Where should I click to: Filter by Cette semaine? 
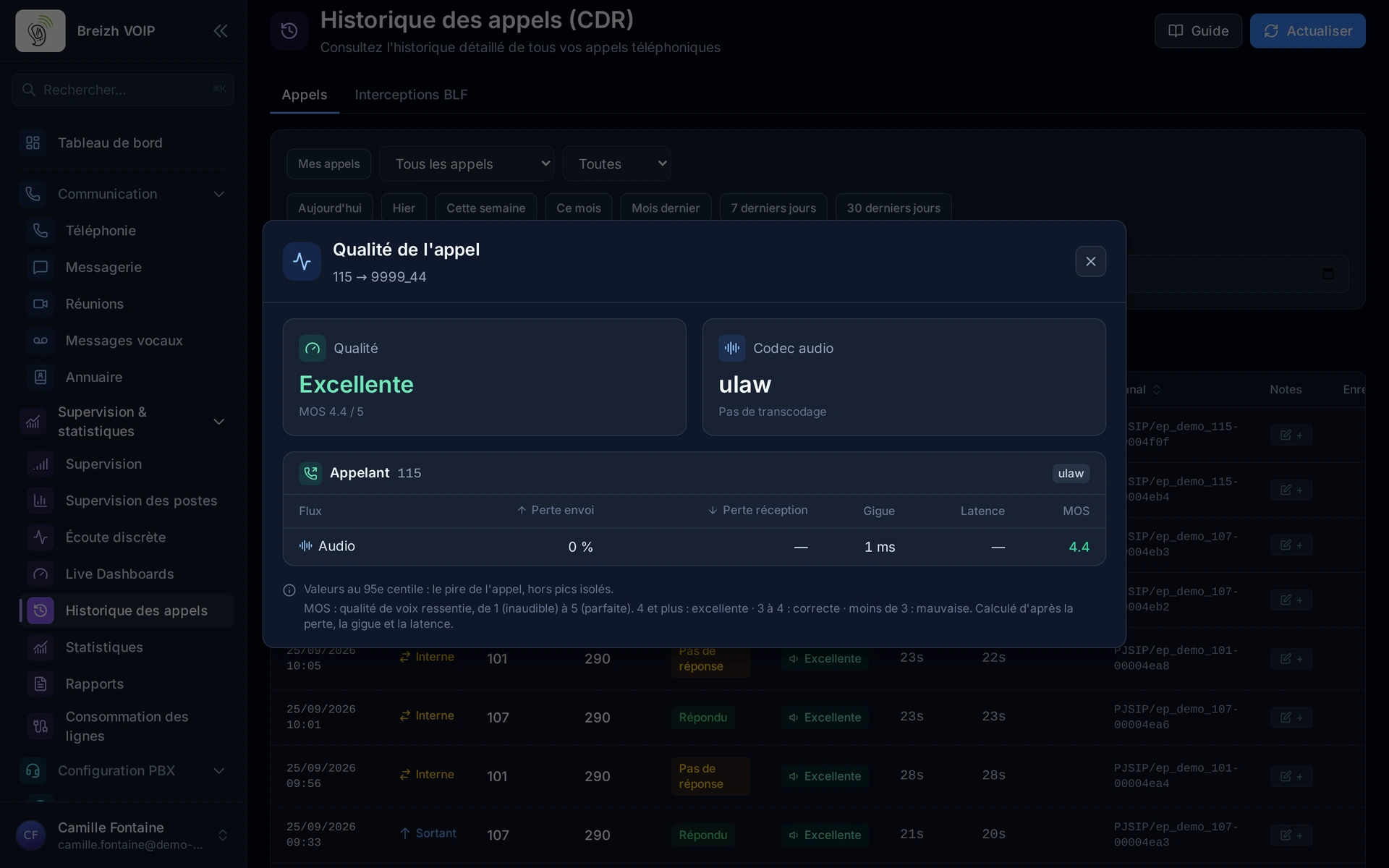(x=485, y=208)
